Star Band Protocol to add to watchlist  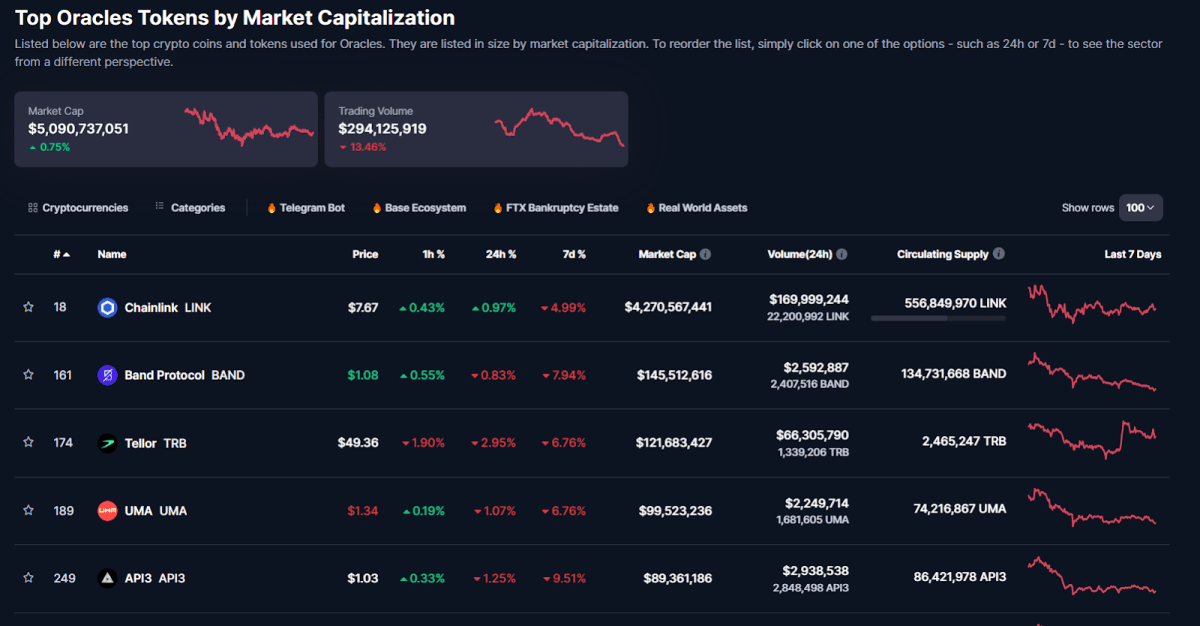click(28, 375)
